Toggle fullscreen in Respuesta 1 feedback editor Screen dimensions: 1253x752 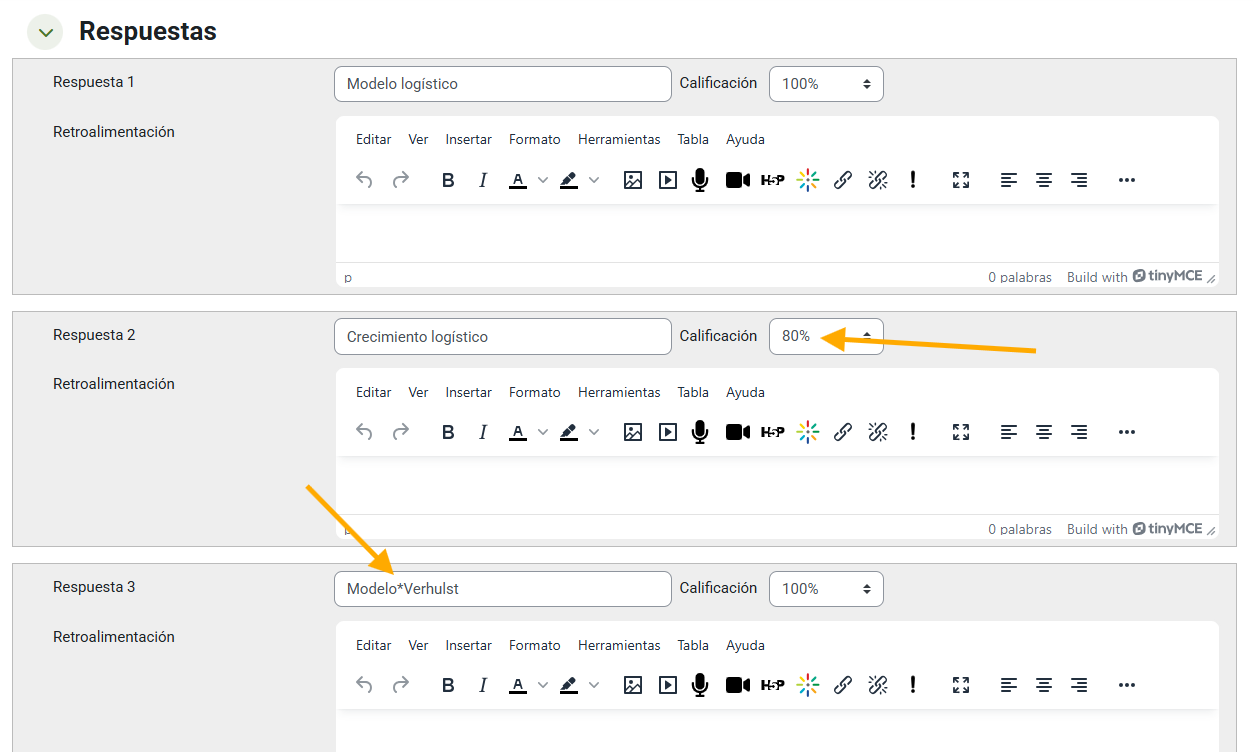[x=961, y=180]
